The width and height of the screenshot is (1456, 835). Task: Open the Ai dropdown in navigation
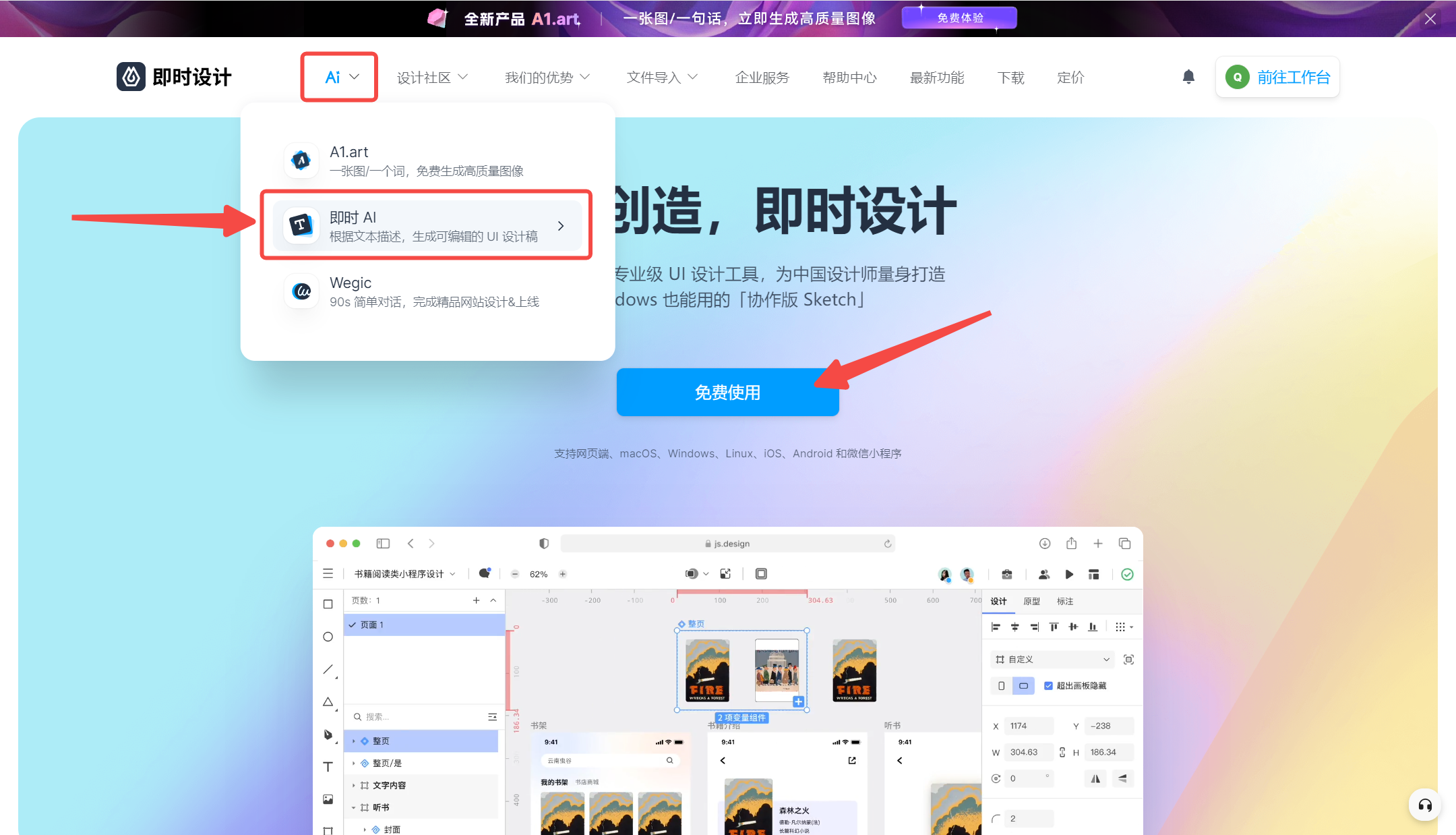pos(342,77)
